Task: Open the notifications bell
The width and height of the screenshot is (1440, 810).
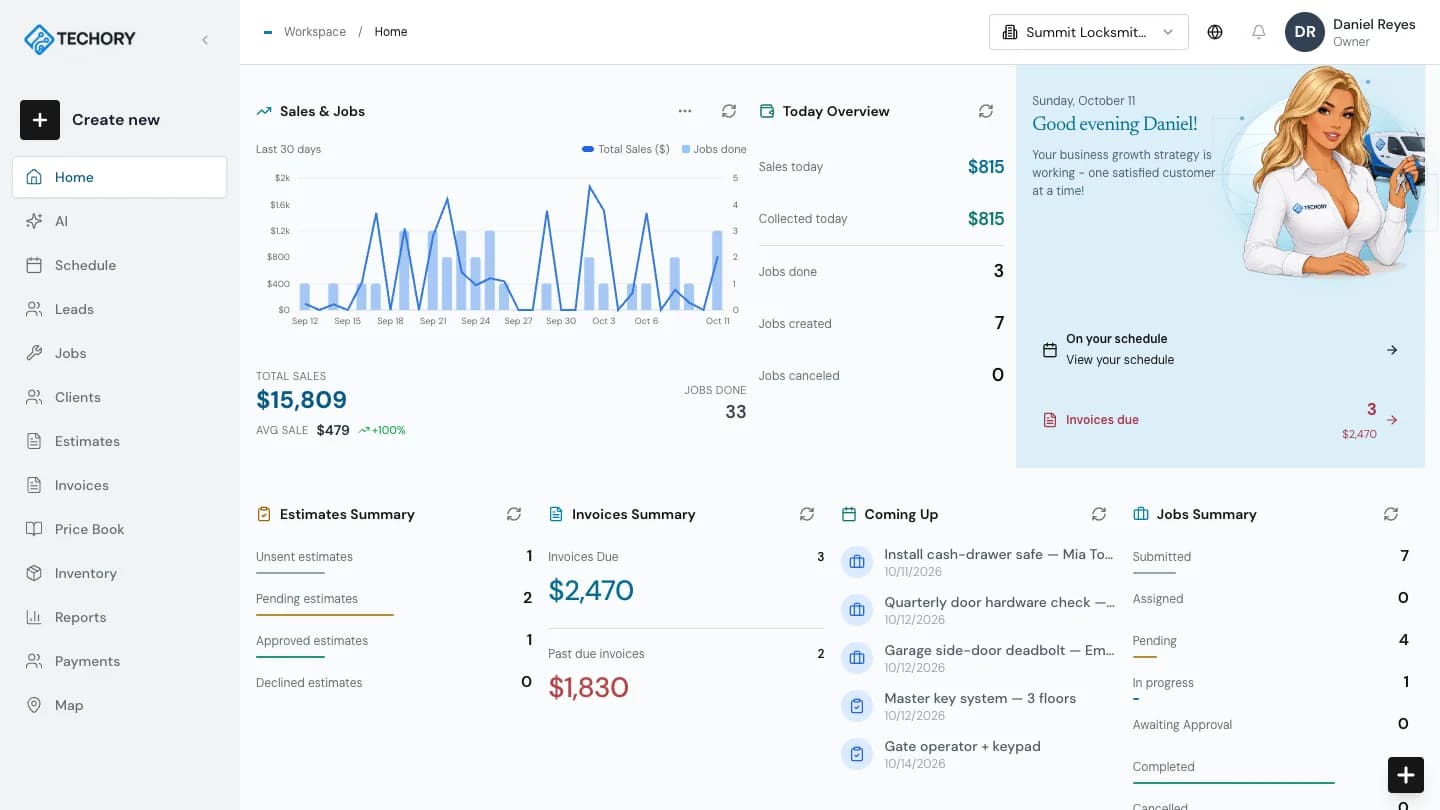Action: [x=1259, y=32]
